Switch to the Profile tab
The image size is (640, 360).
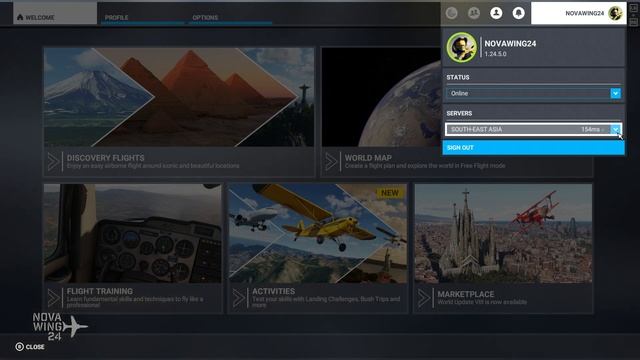click(142, 17)
